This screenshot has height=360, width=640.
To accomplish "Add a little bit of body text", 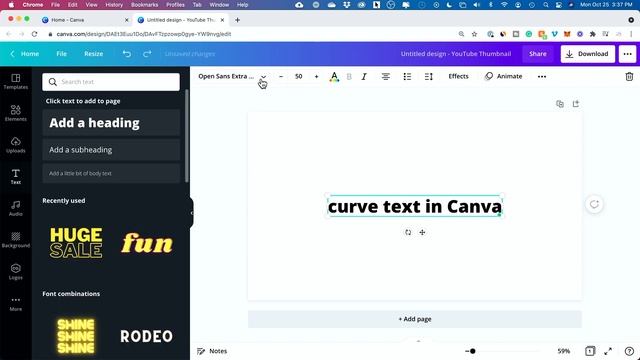I will tap(111, 173).
